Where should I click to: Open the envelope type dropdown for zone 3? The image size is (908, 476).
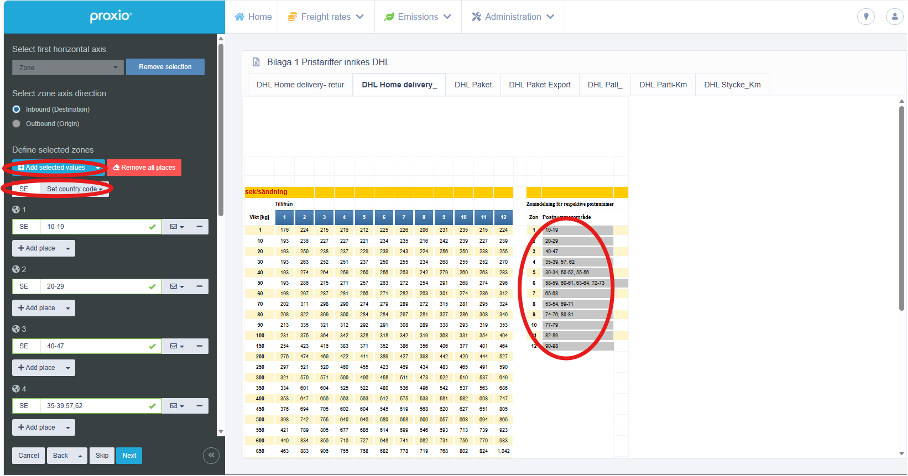177,346
